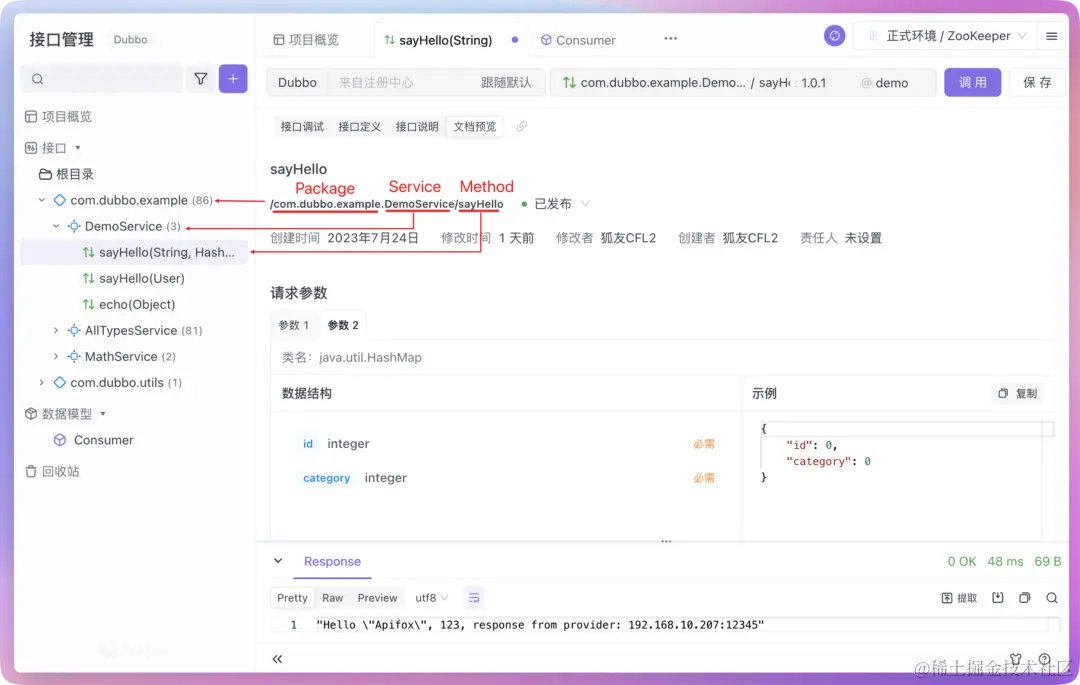1080x685 pixels.
Task: Click inside the sidebar search input field
Action: (x=100, y=77)
